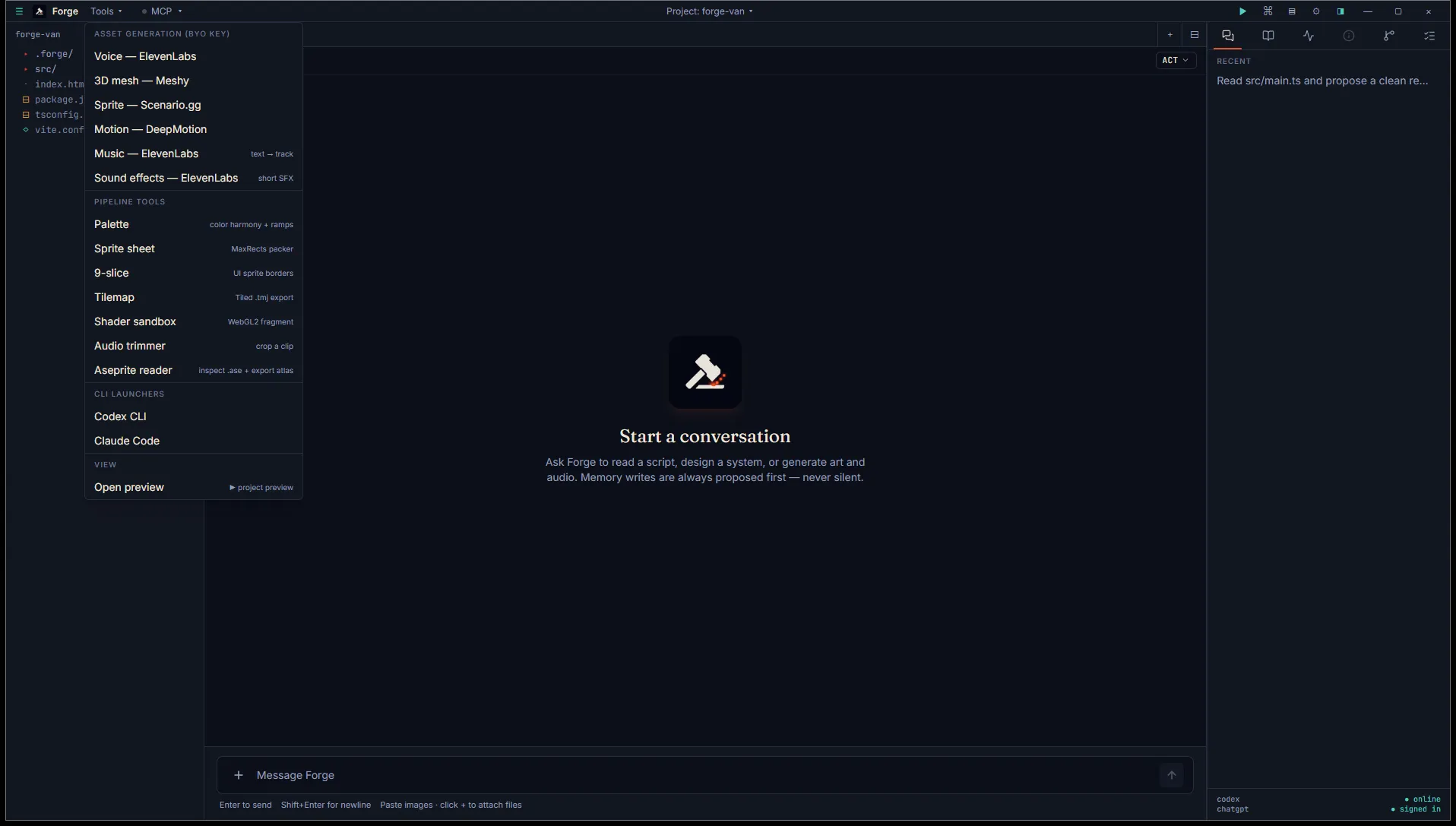Click the Forge hammer logo in center
The height and width of the screenshot is (826, 1456).
click(705, 372)
